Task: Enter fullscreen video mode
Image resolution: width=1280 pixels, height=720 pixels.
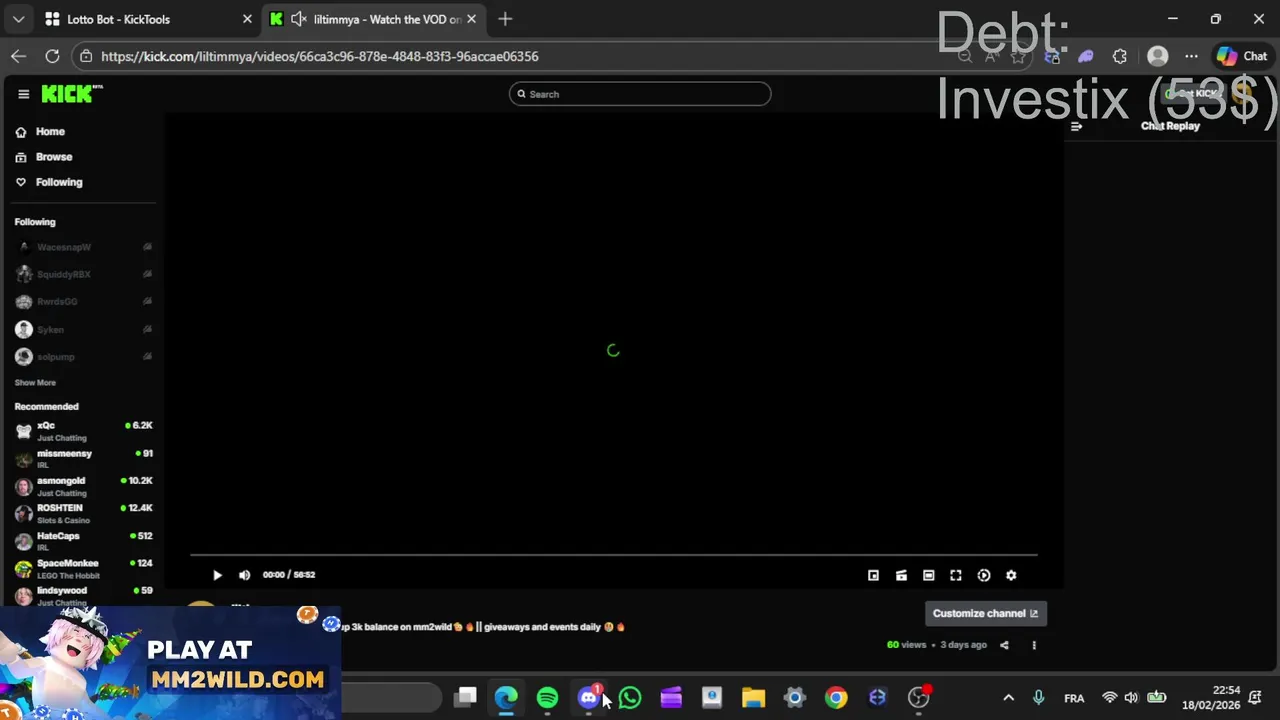Action: [x=956, y=575]
